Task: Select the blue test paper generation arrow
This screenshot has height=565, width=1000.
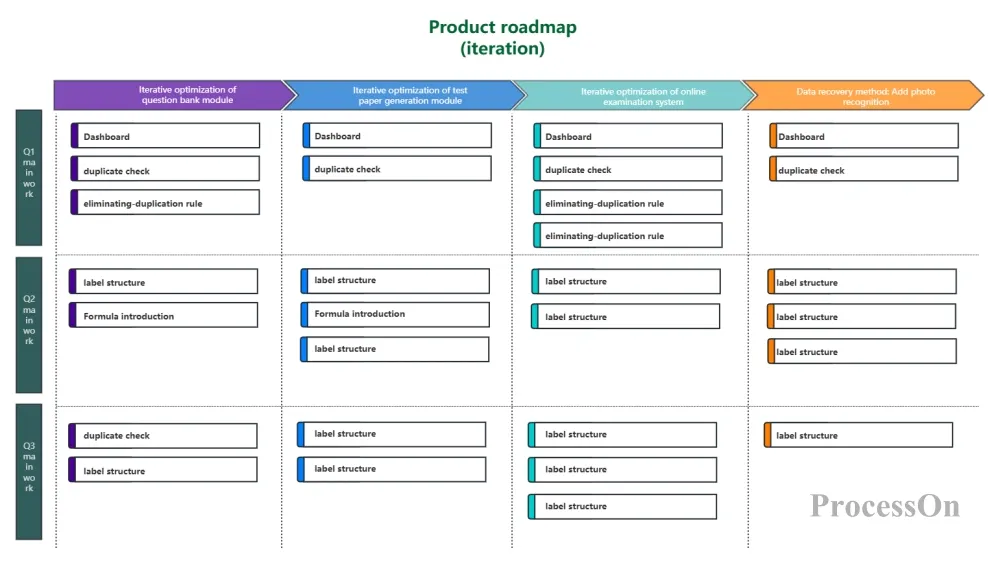Action: [x=403, y=95]
